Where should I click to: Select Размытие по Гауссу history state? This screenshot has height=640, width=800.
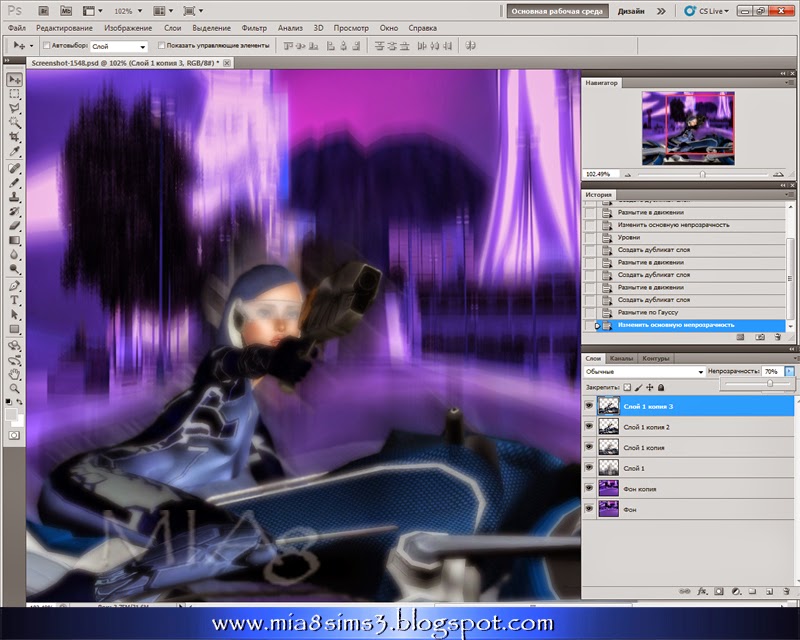click(686, 312)
